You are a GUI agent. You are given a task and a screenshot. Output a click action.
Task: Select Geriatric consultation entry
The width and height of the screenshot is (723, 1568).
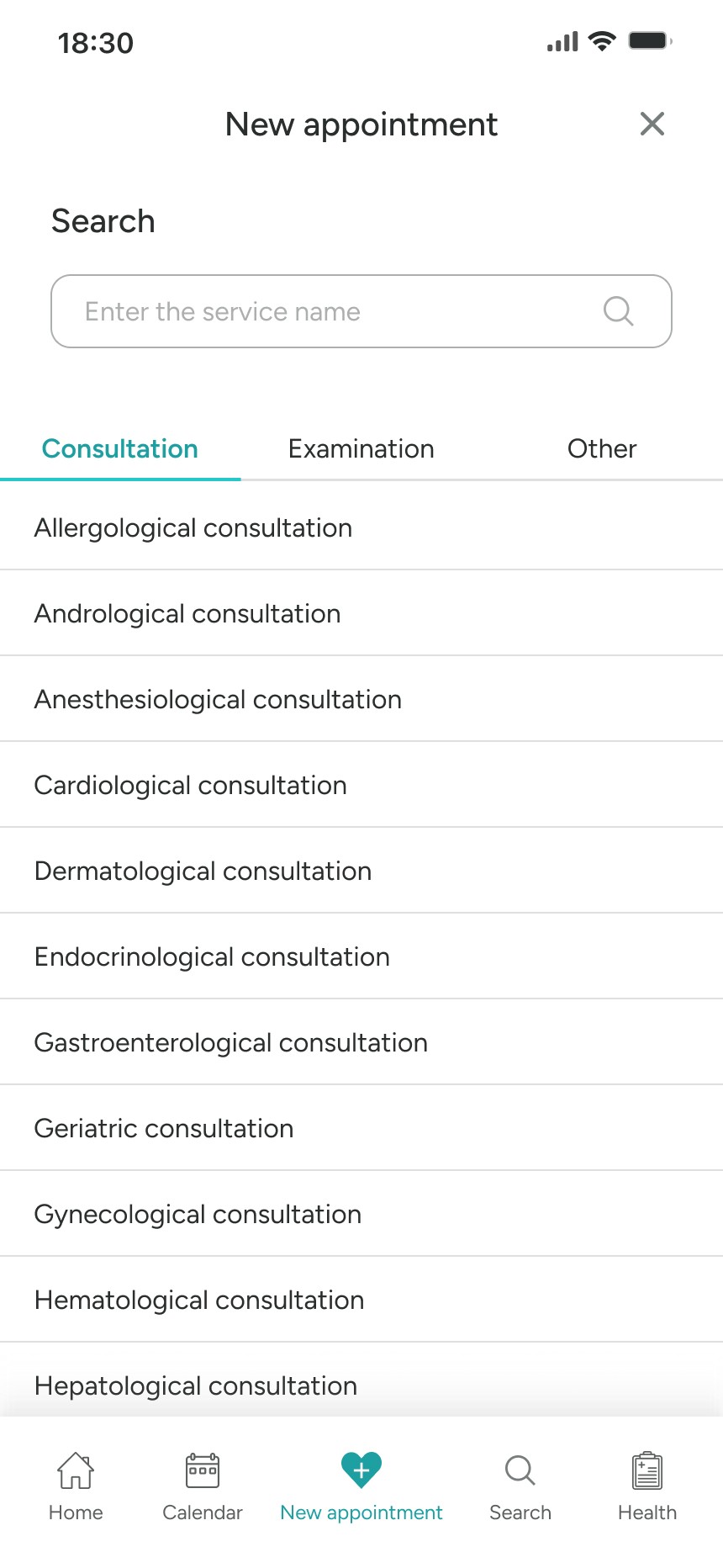[361, 1128]
